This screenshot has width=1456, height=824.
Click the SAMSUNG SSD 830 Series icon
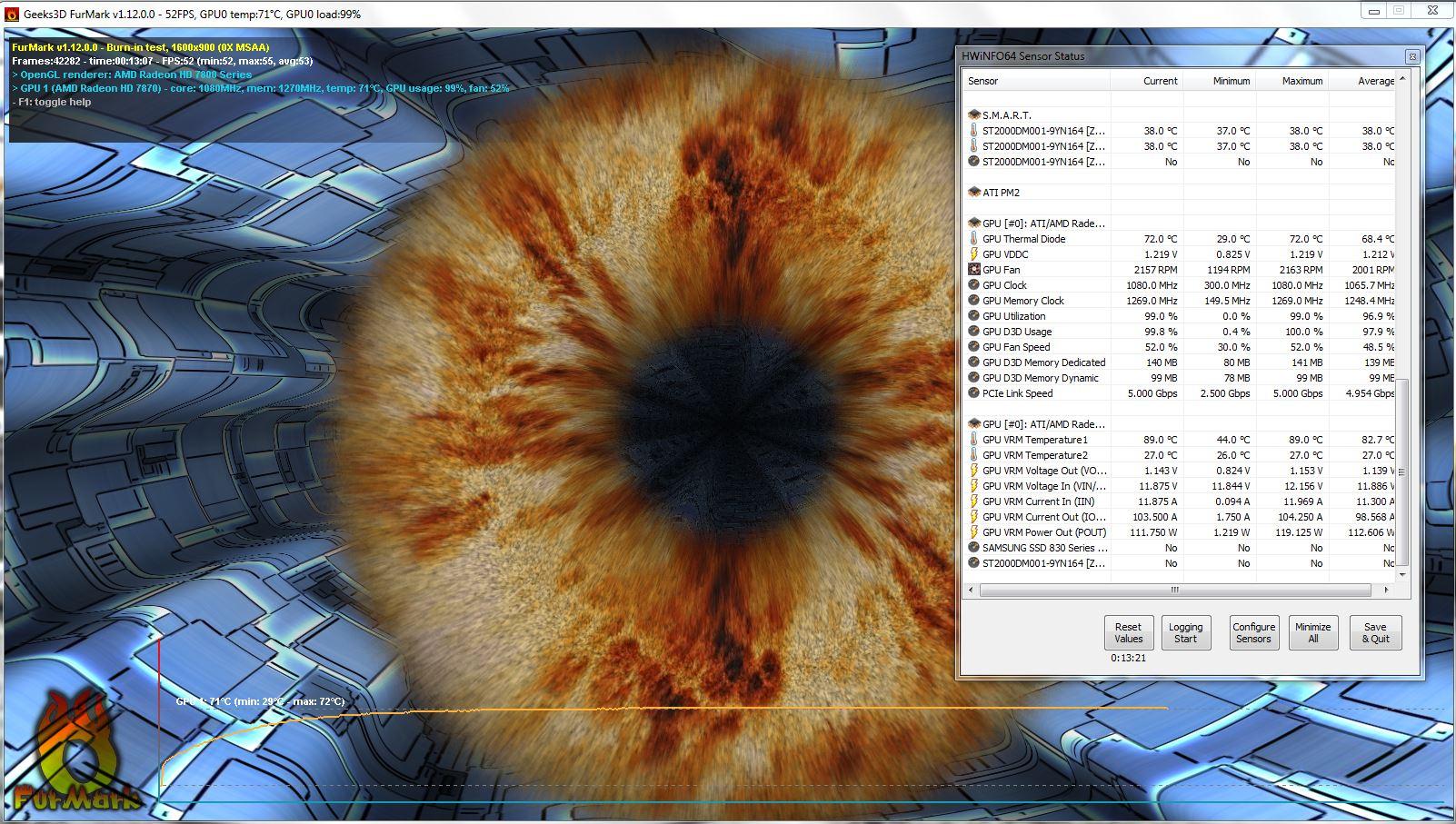pyautogui.click(x=974, y=548)
